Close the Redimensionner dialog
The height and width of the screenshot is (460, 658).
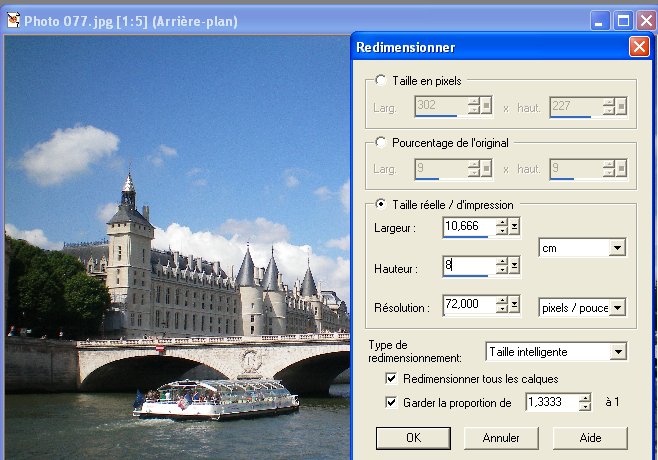pos(639,47)
